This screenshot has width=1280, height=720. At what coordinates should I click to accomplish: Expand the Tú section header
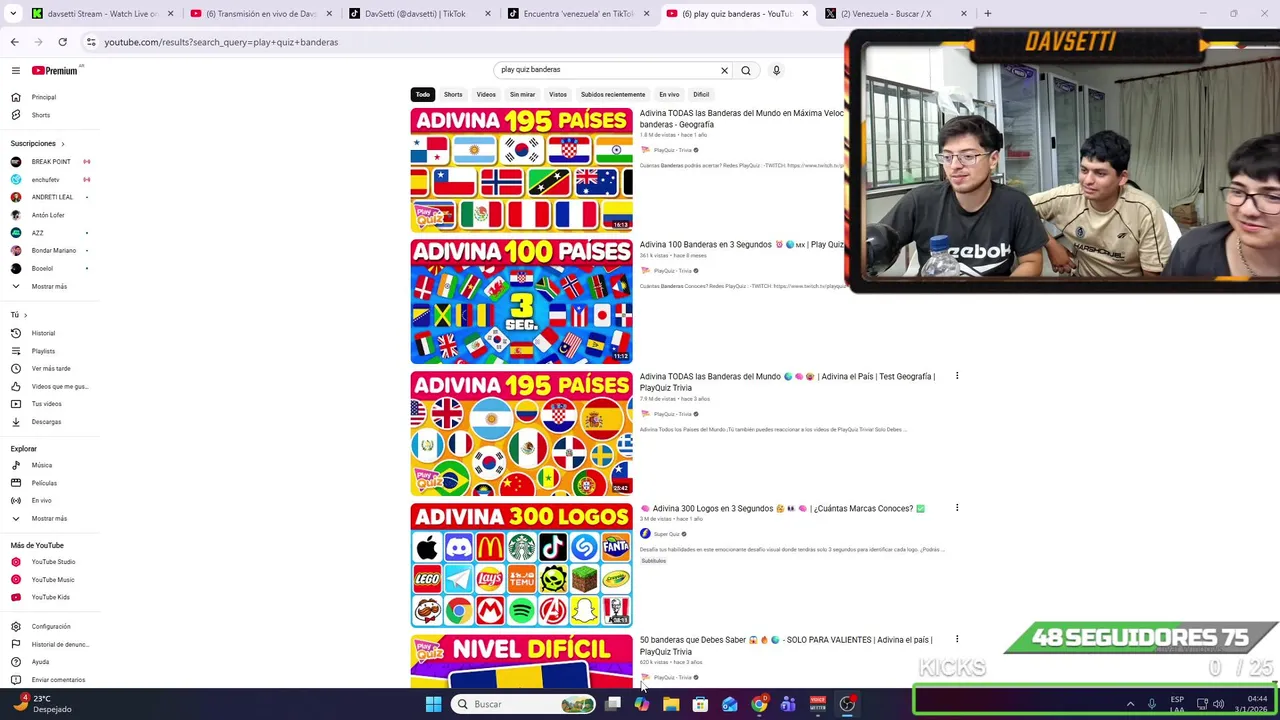(19, 315)
